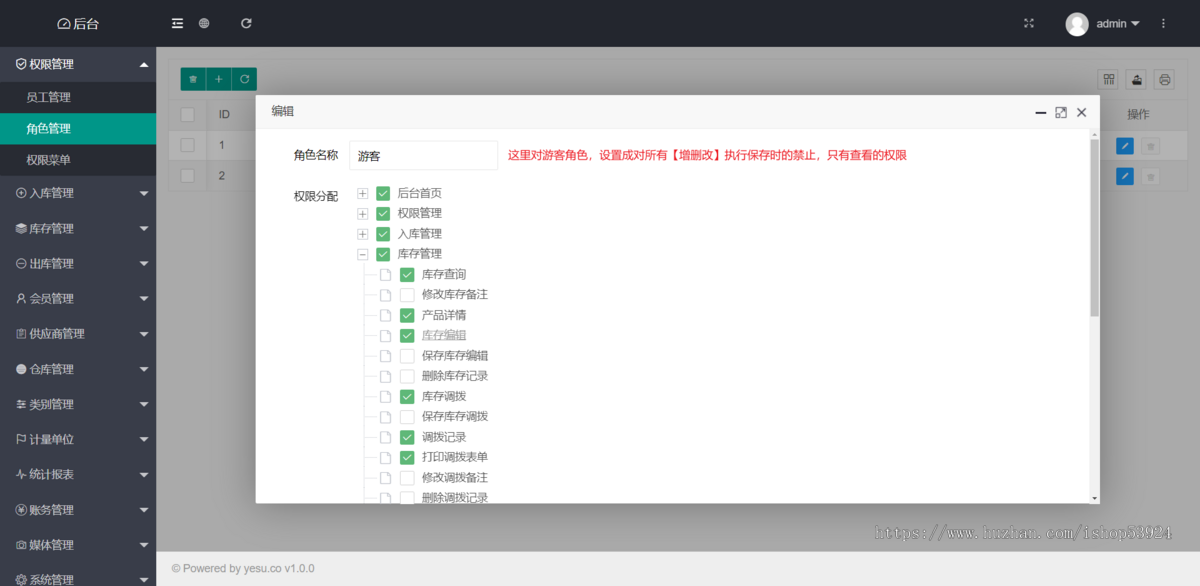Click the fullscreen icon in the header
The image size is (1200, 586).
[x=1029, y=22]
